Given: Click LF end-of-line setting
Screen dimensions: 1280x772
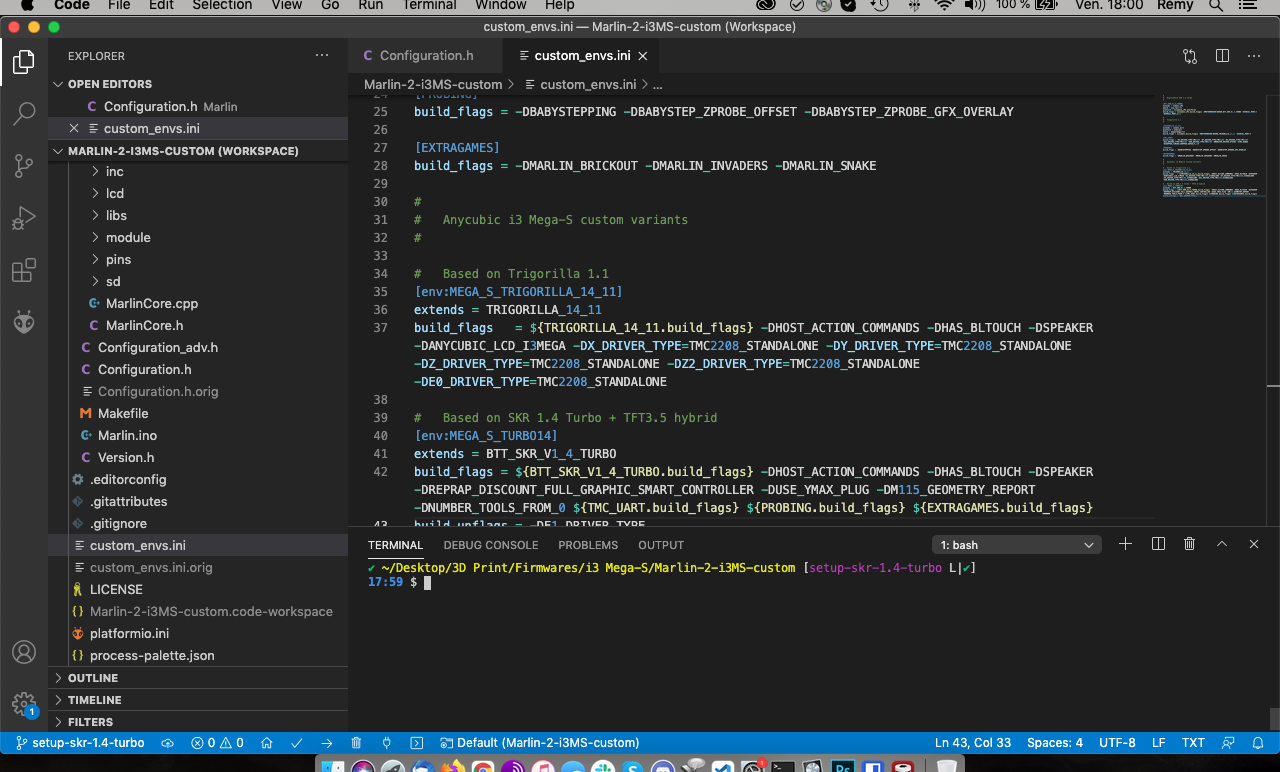Looking at the screenshot, I should tap(1159, 743).
